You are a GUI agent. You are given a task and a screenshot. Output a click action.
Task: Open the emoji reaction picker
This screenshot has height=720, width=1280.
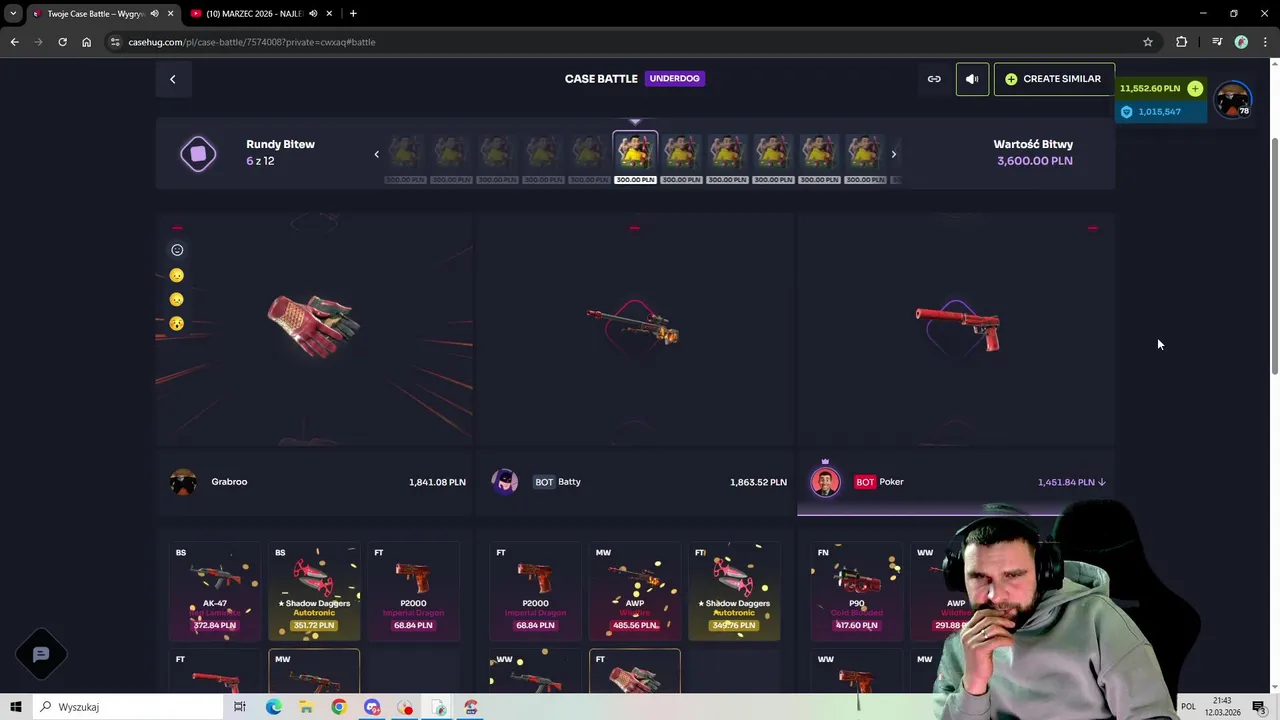click(177, 250)
